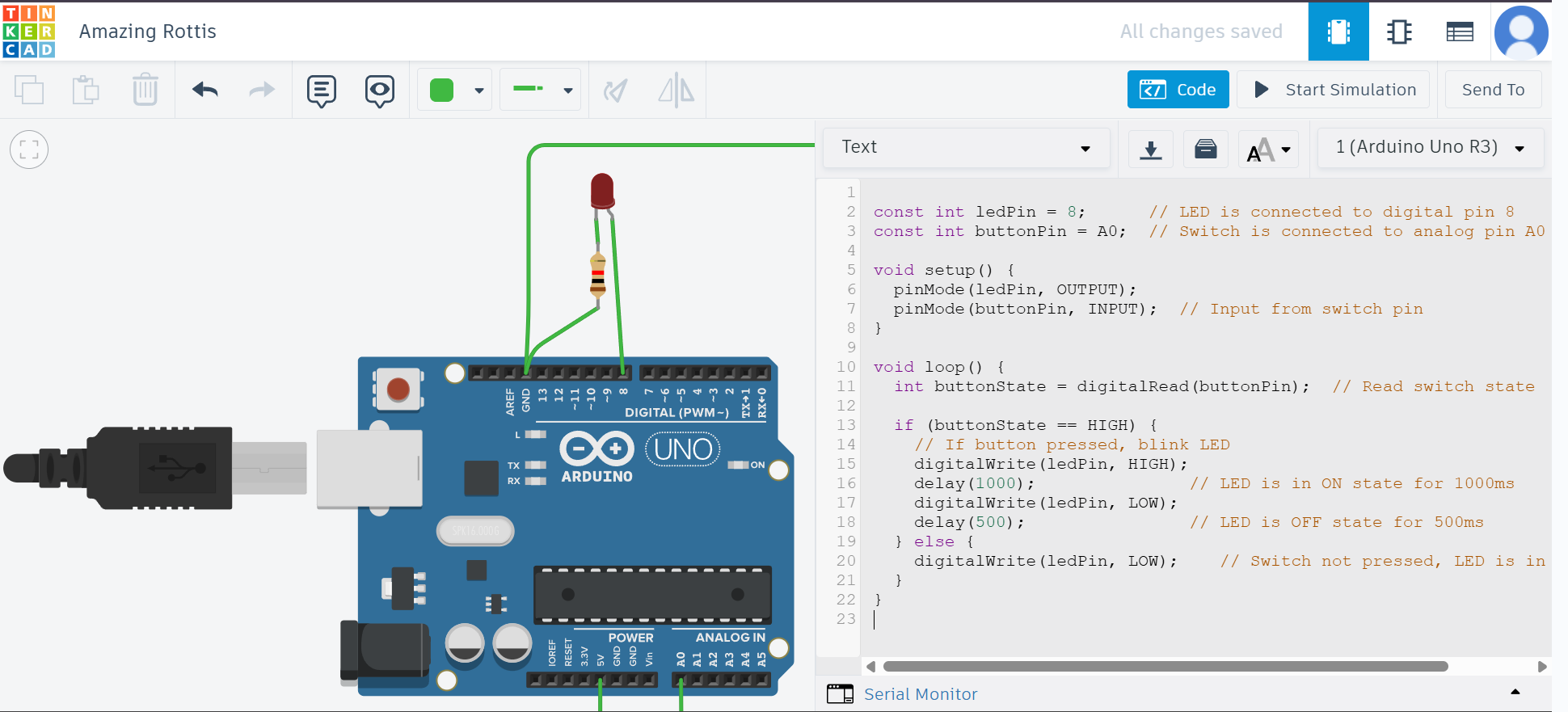The height and width of the screenshot is (712, 1568).
Task: Select the resistor component
Action: coord(598,275)
